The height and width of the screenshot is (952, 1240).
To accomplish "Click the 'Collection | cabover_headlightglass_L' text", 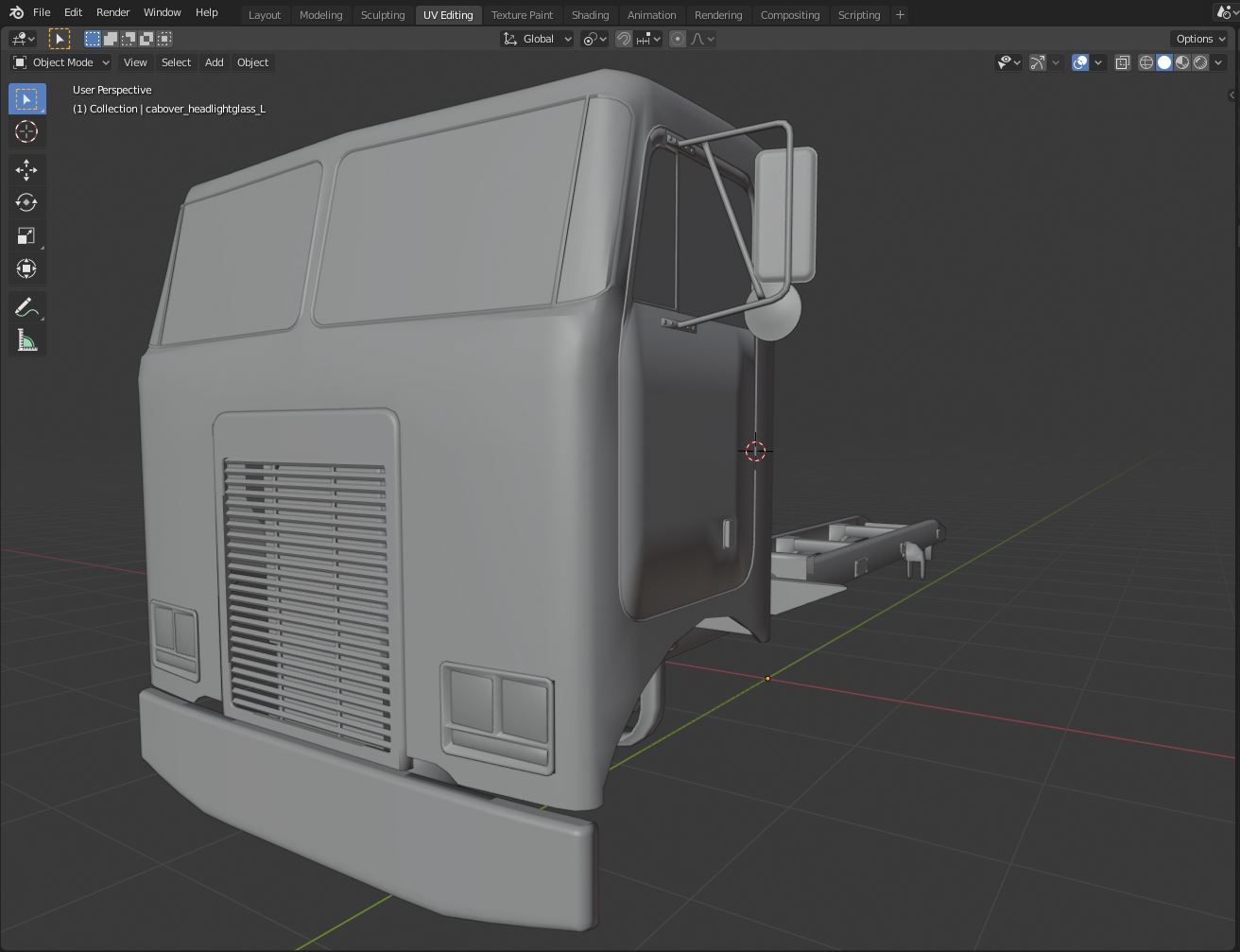I will [178, 109].
